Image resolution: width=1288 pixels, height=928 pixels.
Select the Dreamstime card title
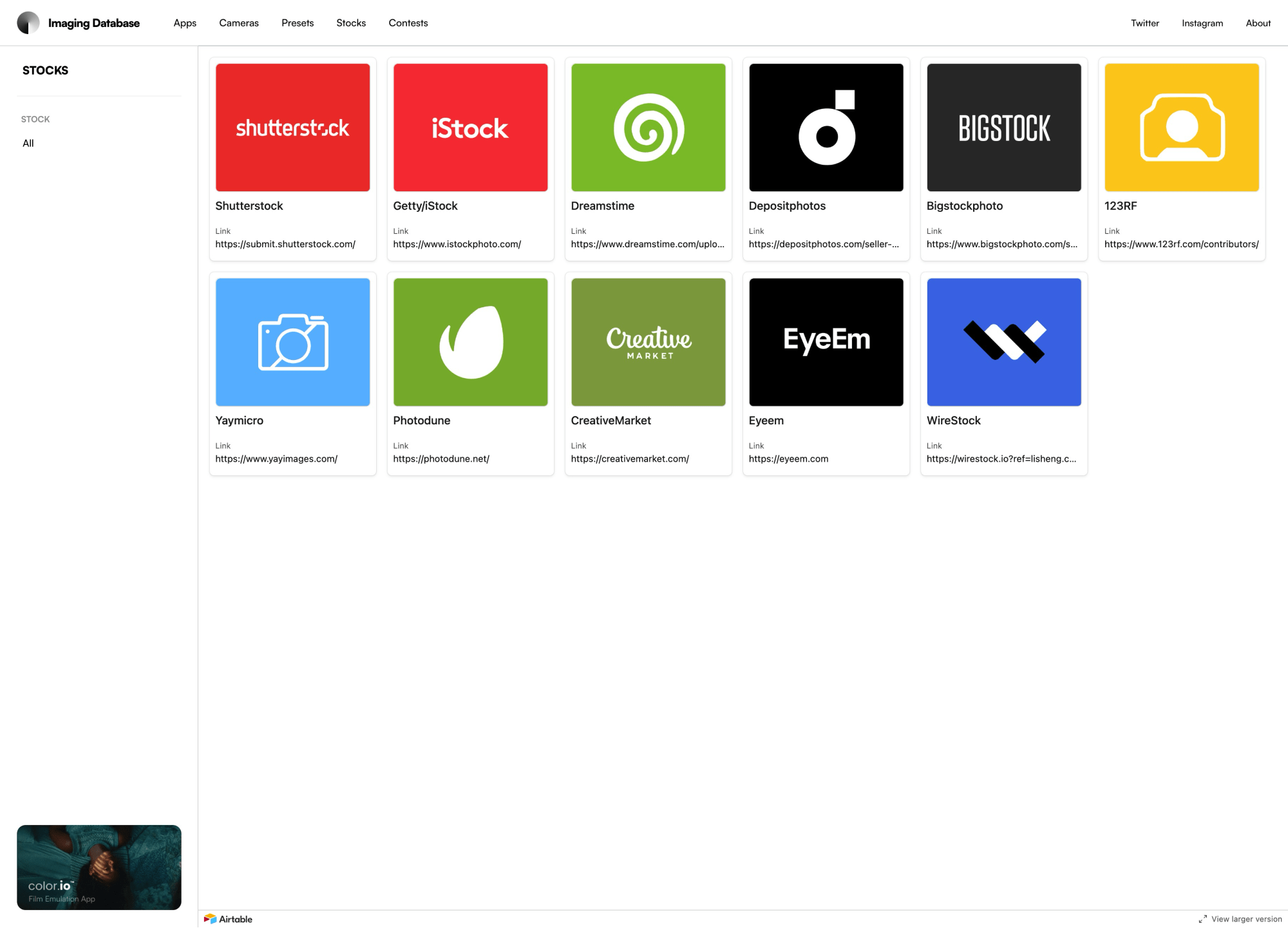pos(603,206)
